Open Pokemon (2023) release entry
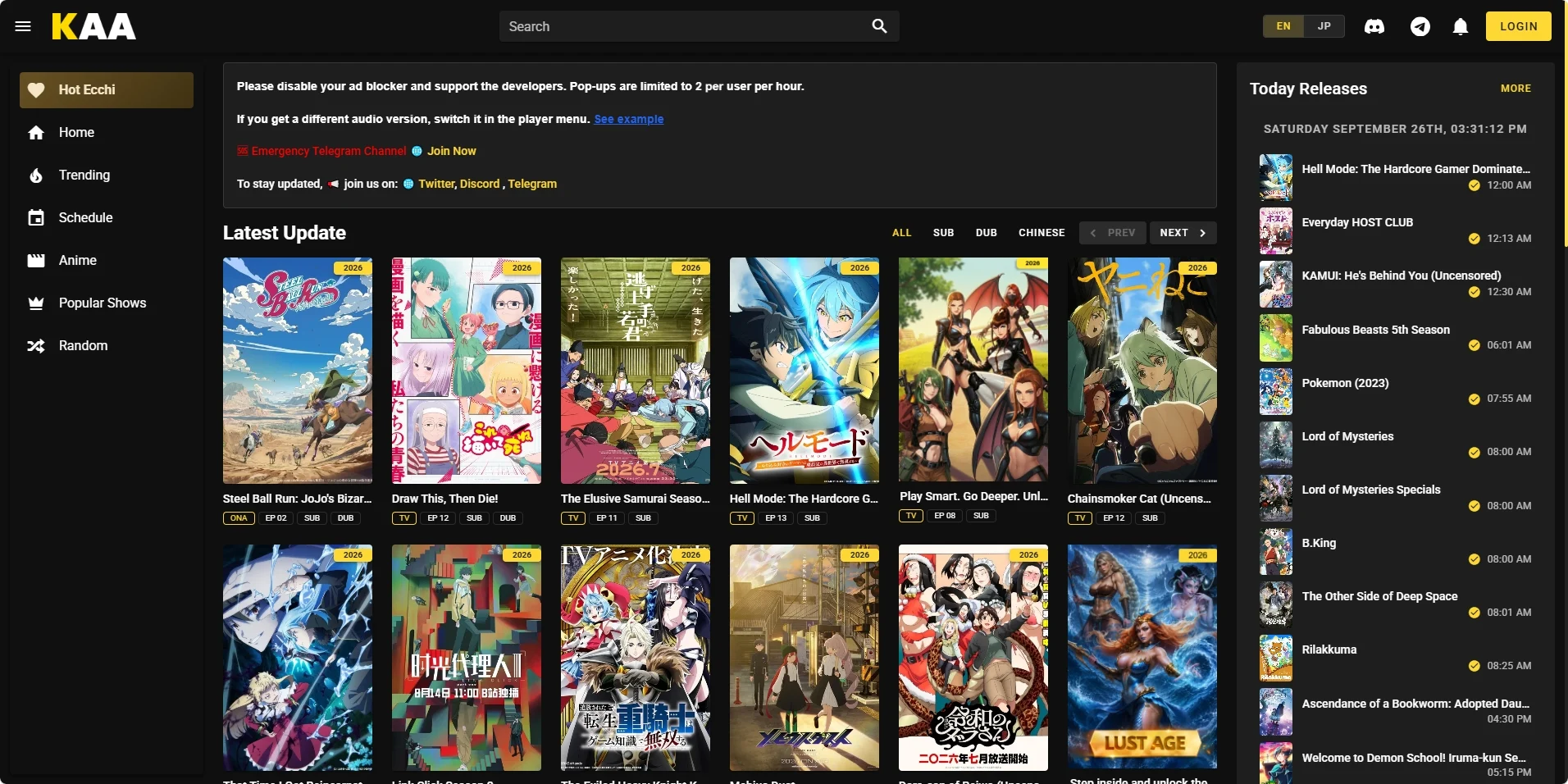 (x=1396, y=391)
